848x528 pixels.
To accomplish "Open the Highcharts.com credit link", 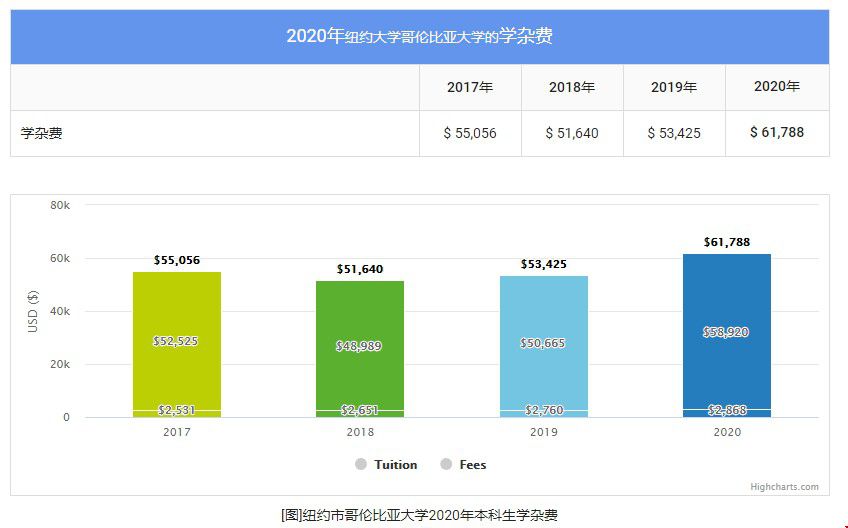I will pyautogui.click(x=784, y=487).
